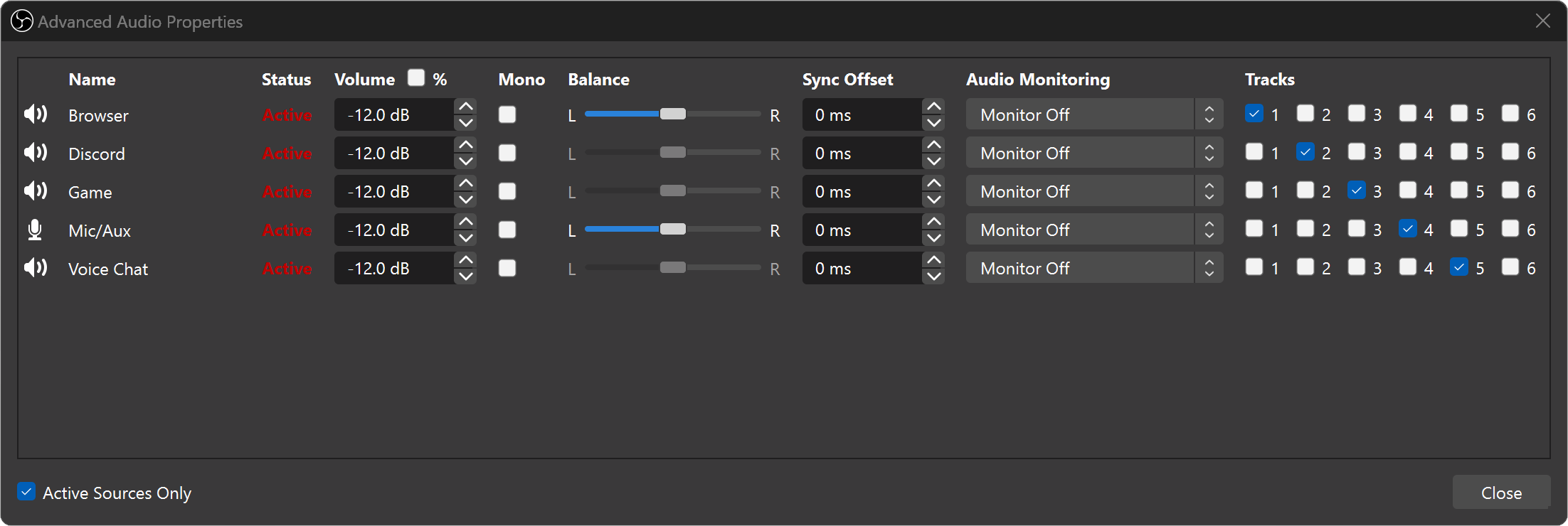Increase Voice Chat volume with up arrow
Screen dimensions: 1568x526
[x=466, y=260]
